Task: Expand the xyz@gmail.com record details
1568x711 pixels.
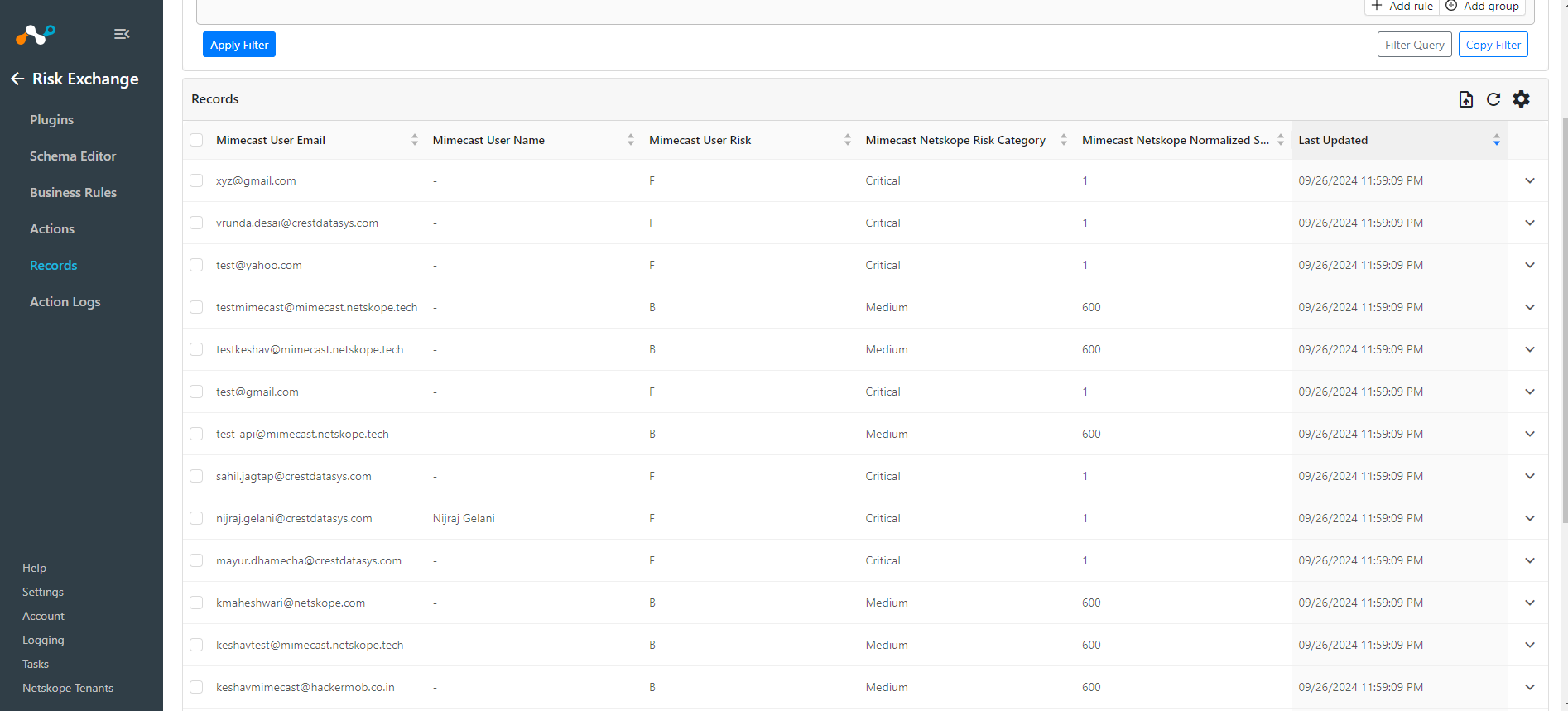Action: pyautogui.click(x=1530, y=180)
